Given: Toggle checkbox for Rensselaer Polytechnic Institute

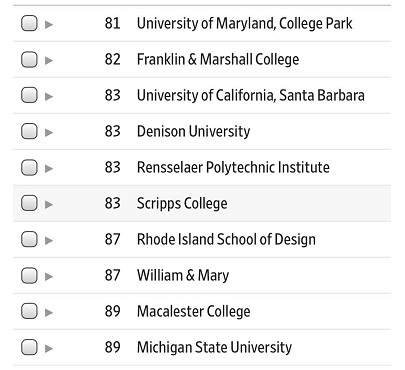Looking at the screenshot, I should 29,167.
